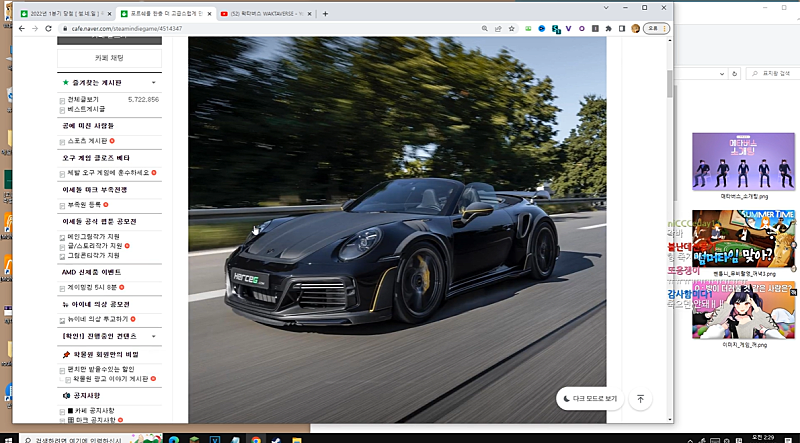
Task: Click the browser page vertical scrollbar thumb
Action: tap(670, 84)
